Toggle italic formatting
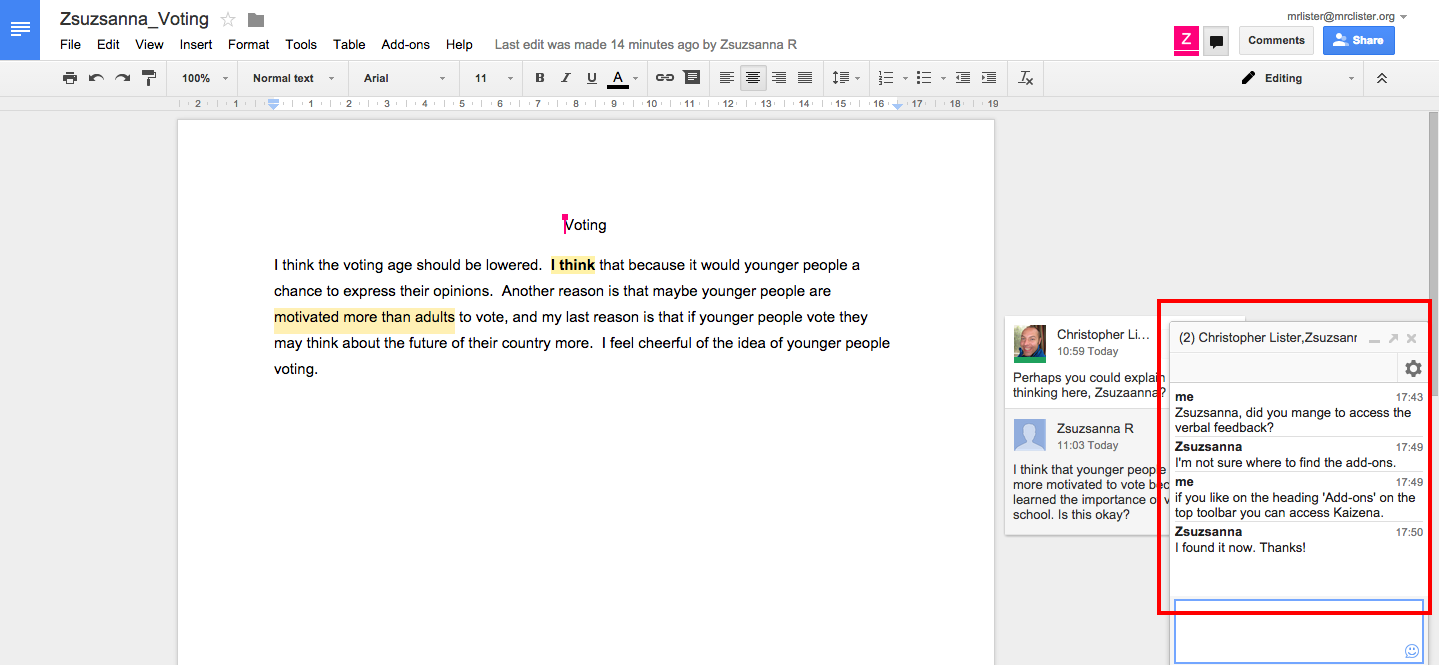The height and width of the screenshot is (665, 1439). pyautogui.click(x=566, y=78)
